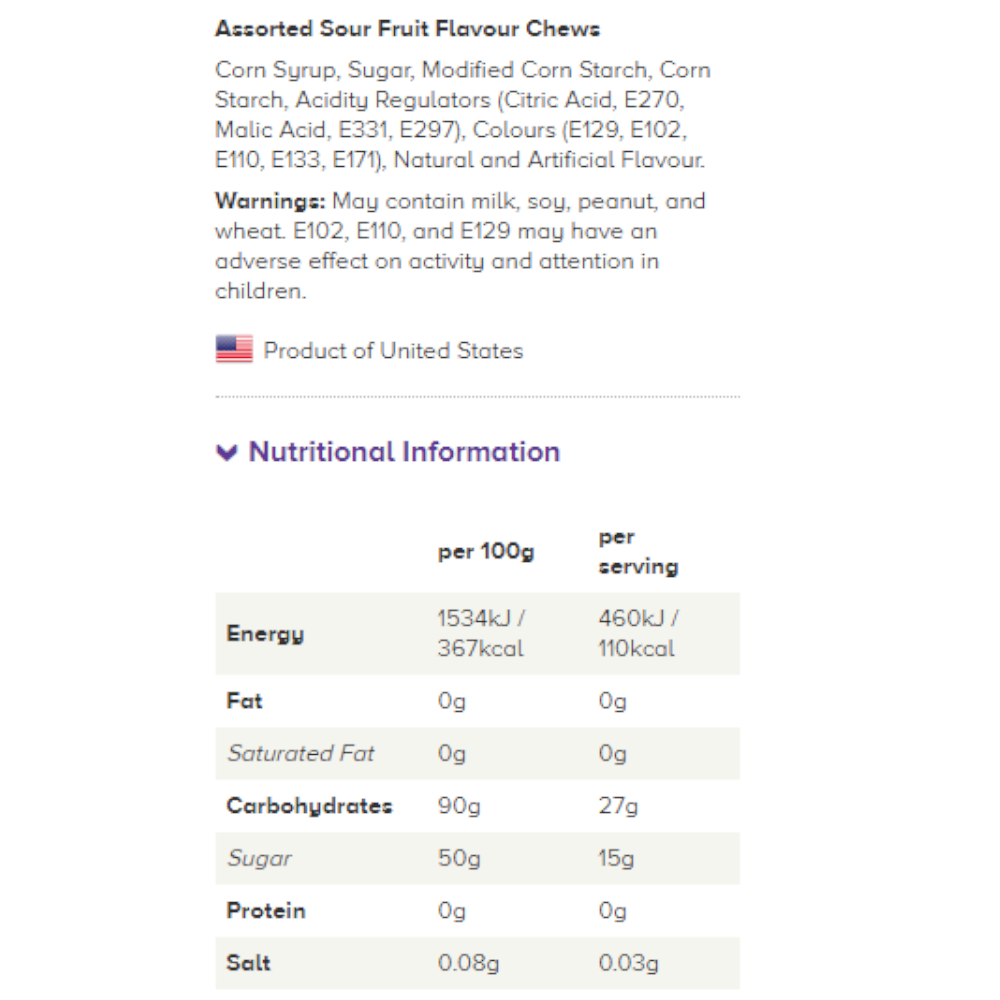
Task: Click the 1534kJ / 367kcal energy value
Action: (481, 633)
